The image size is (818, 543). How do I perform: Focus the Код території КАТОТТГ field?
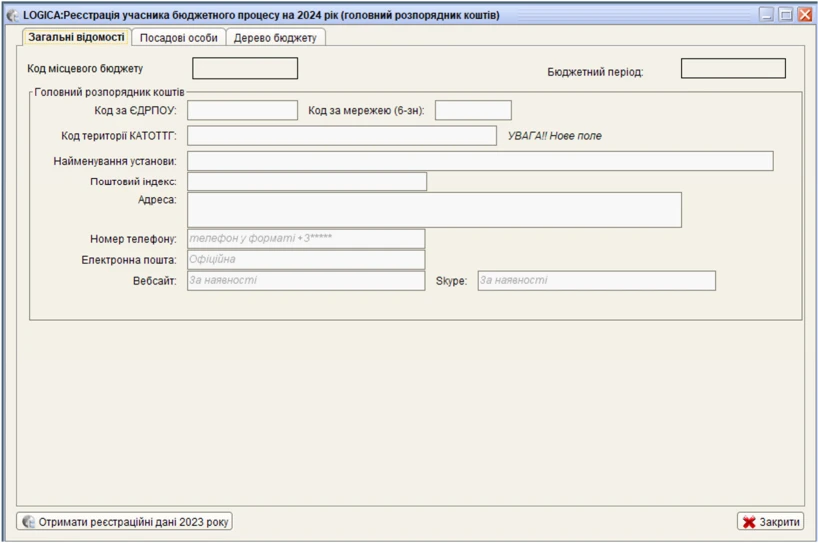(341, 136)
